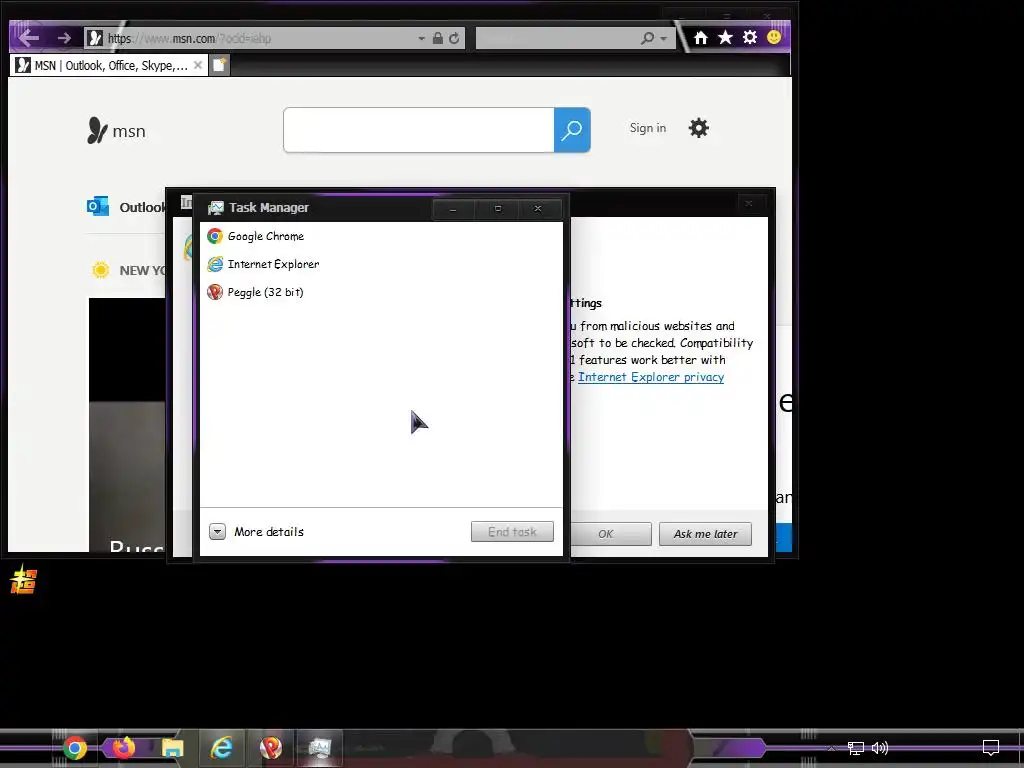
Task: Click the smiley feedback icon
Action: click(774, 37)
